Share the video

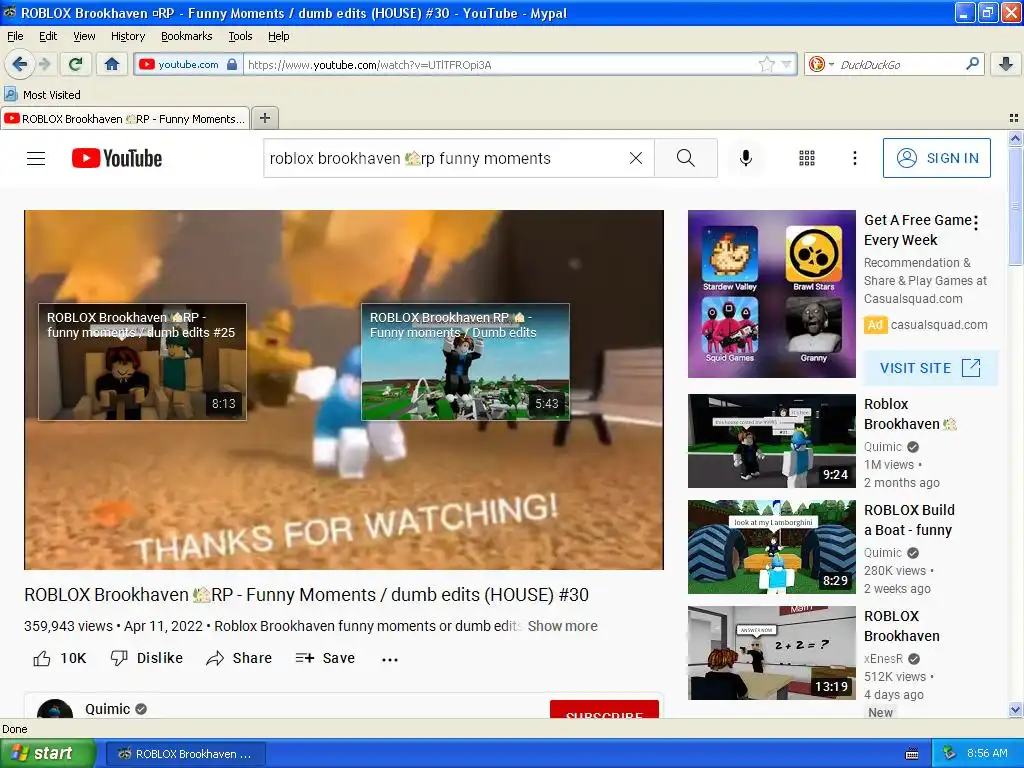[239, 658]
